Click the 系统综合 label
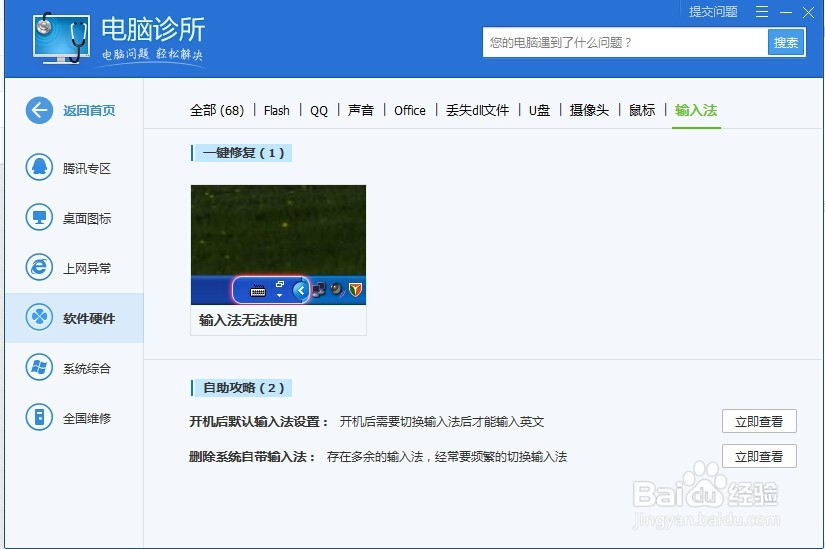The width and height of the screenshot is (825, 549). (x=87, y=368)
